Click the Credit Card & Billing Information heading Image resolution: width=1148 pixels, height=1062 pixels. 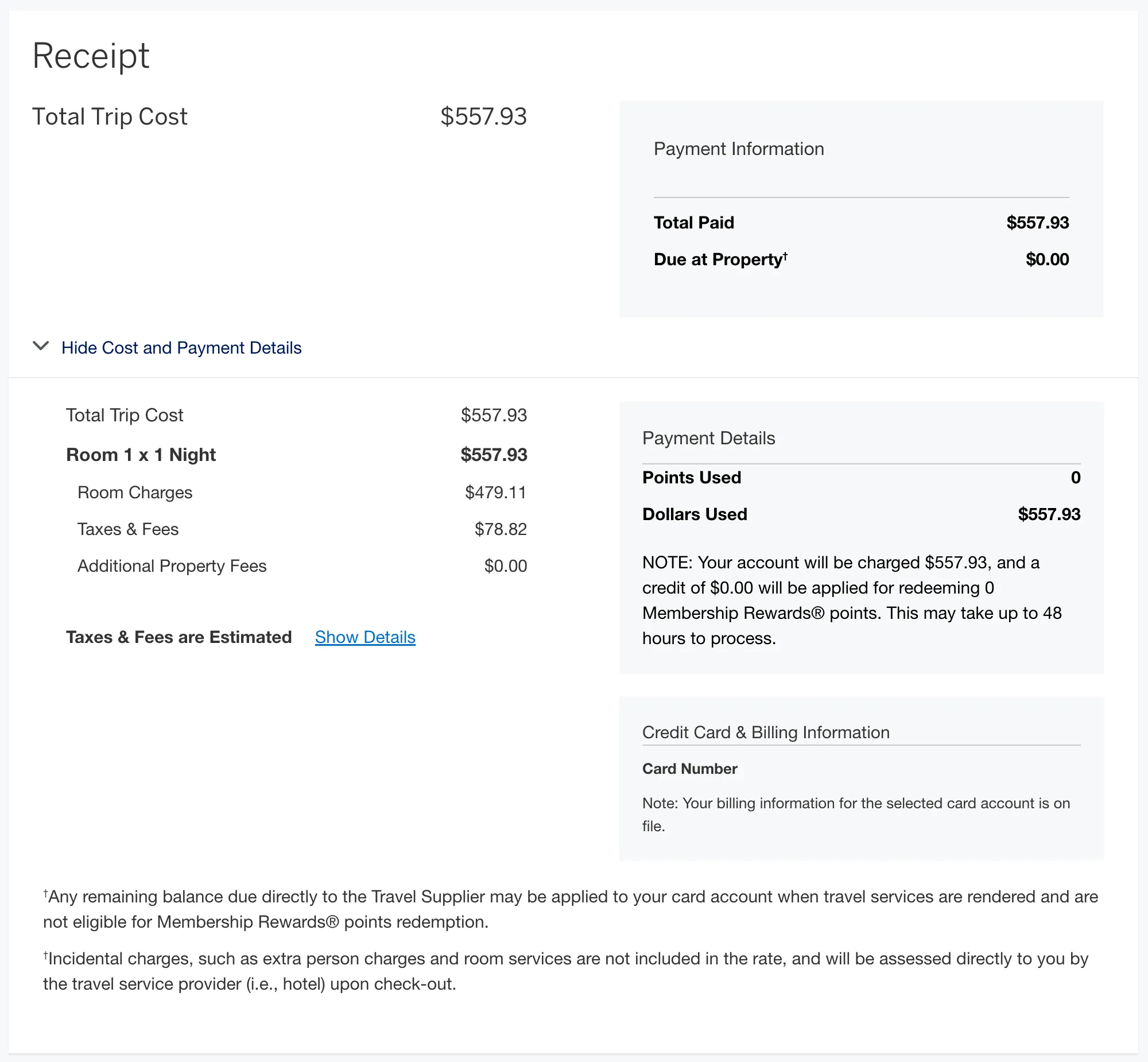[x=765, y=732]
